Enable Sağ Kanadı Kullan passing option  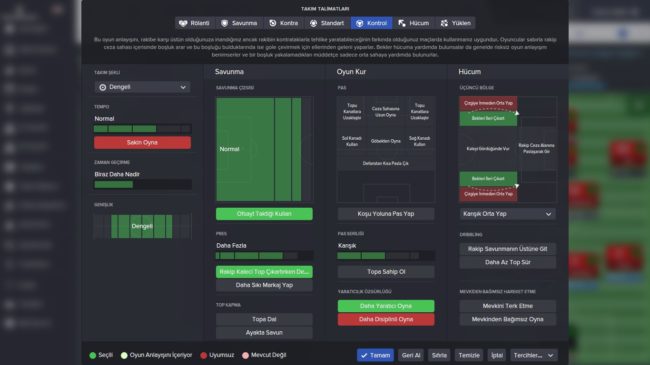(x=420, y=141)
